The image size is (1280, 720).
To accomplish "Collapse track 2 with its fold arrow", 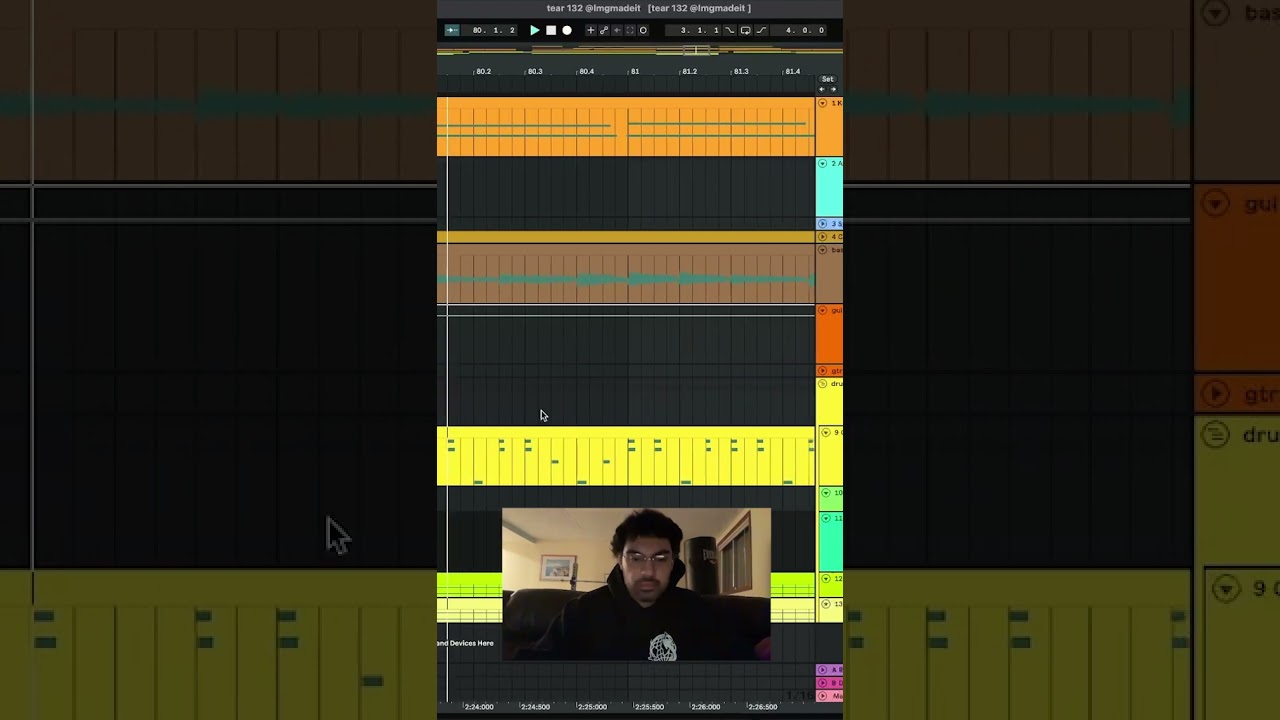I will 823,163.
